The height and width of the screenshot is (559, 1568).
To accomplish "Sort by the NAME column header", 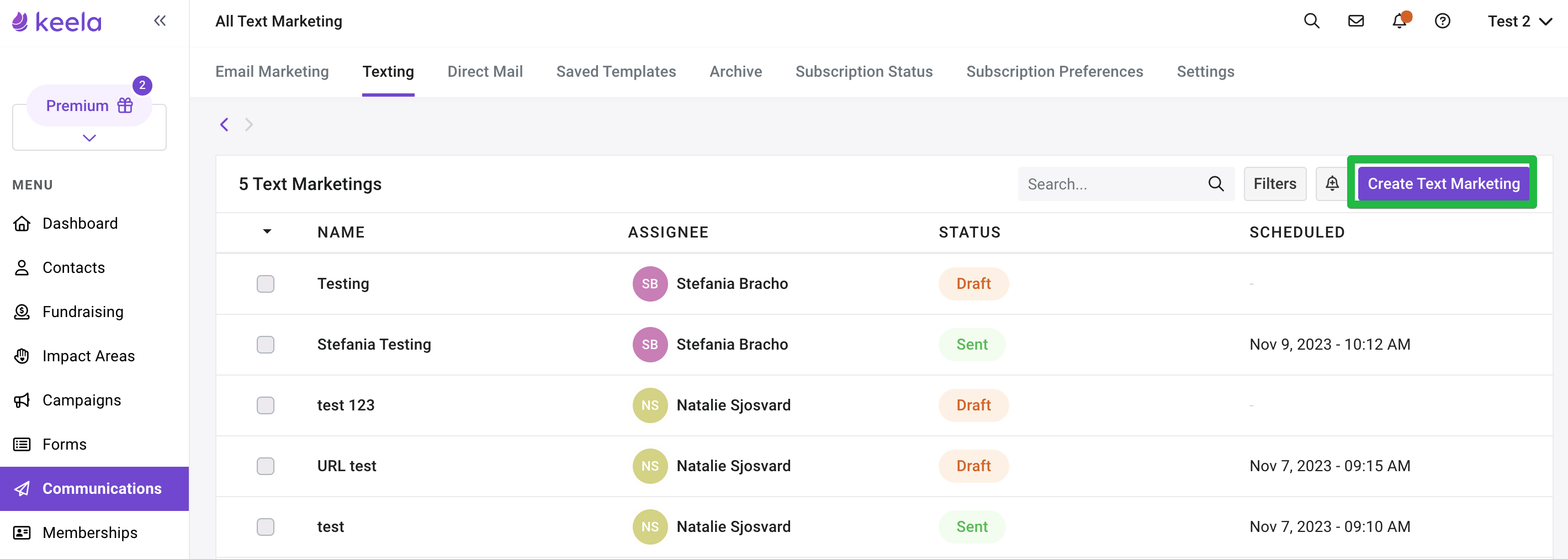I will [x=341, y=232].
